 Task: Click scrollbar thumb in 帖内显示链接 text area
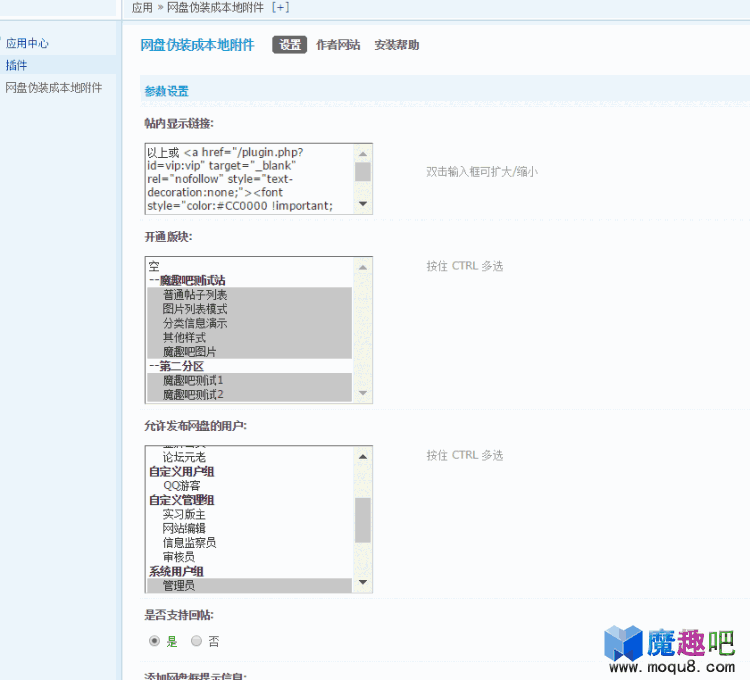pyautogui.click(x=363, y=172)
